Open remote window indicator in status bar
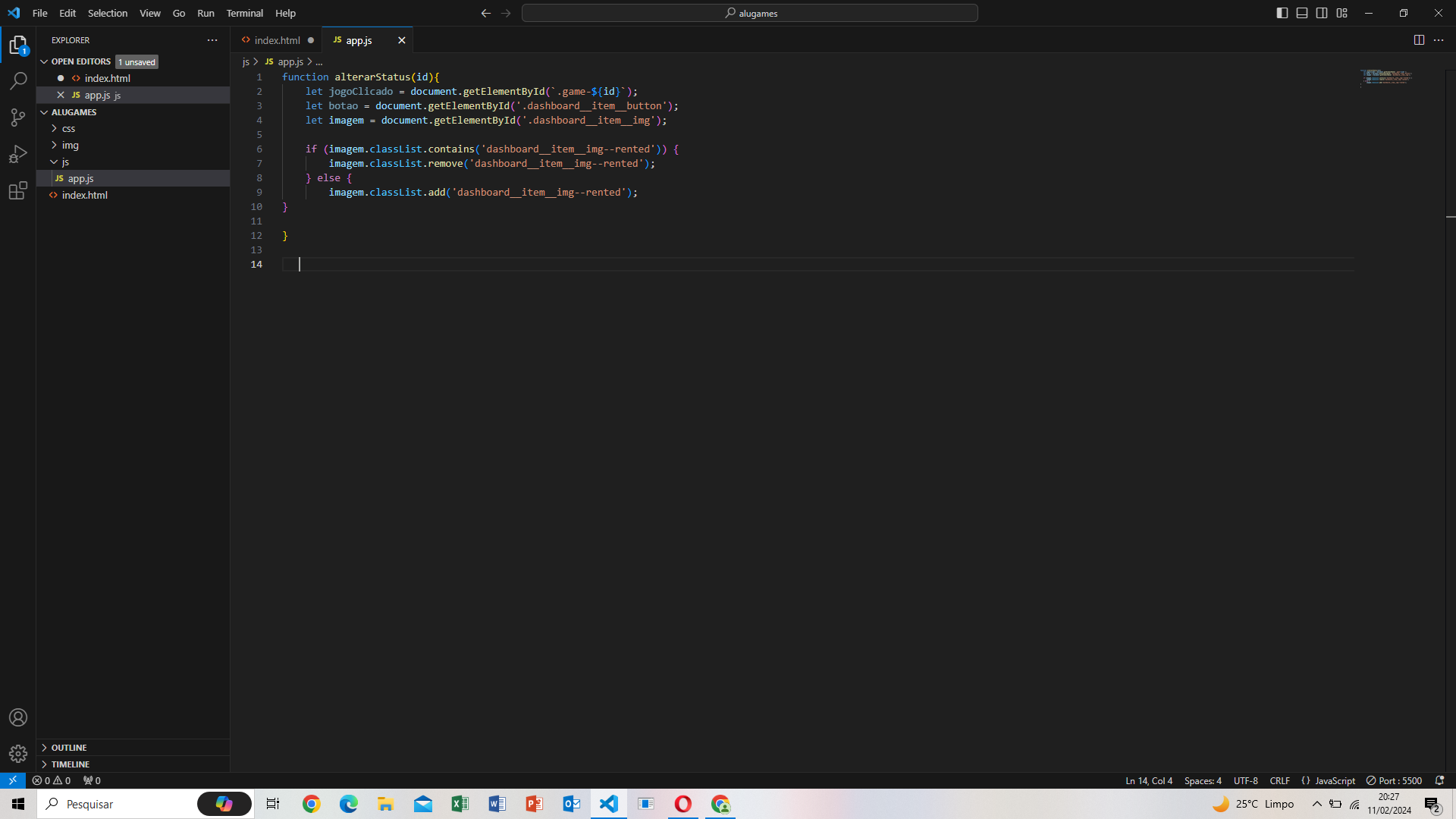This screenshot has height=819, width=1456. [13, 780]
